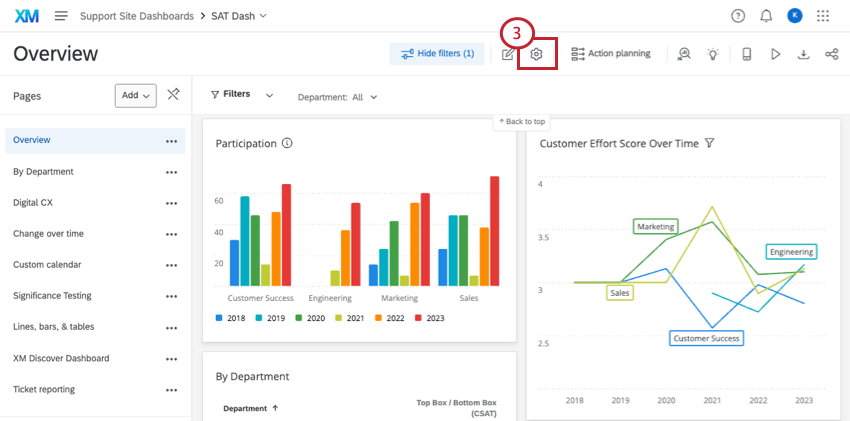Open the Department: All filter dropdown
The height and width of the screenshot is (421, 850).
tap(337, 97)
